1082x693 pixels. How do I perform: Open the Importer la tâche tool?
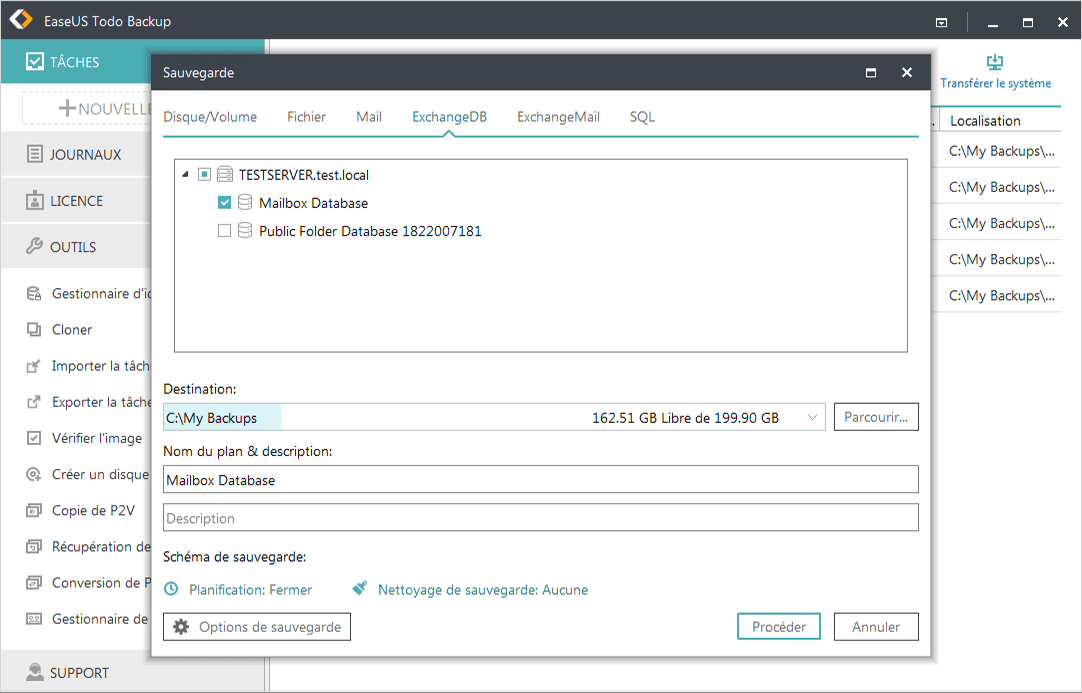point(35,365)
